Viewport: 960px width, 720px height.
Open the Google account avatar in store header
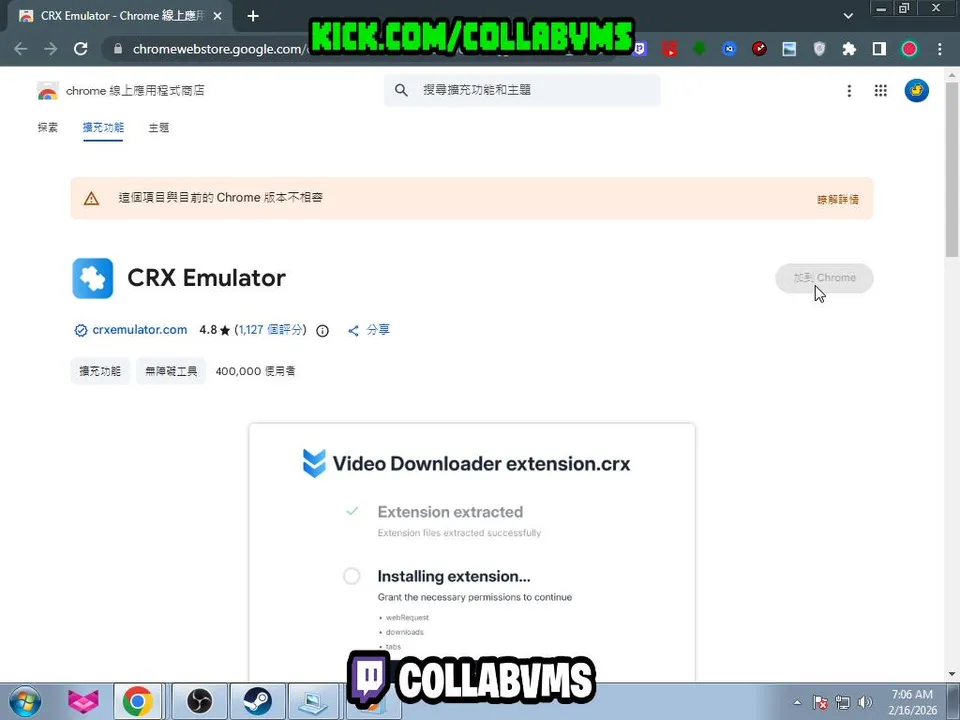click(x=917, y=91)
